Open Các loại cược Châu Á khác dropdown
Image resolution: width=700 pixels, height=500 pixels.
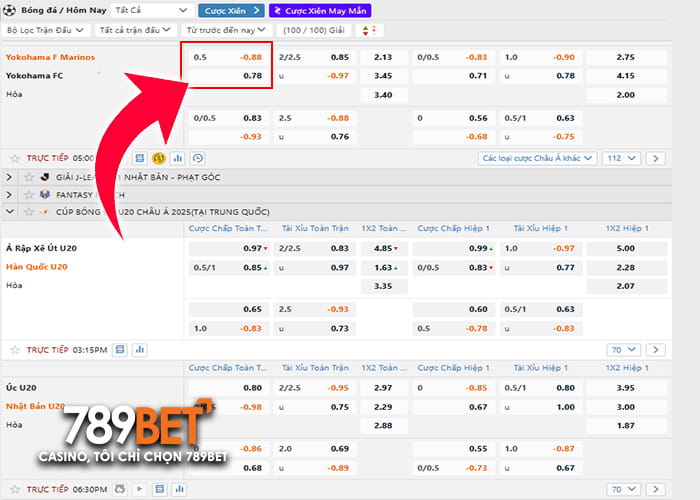538,158
